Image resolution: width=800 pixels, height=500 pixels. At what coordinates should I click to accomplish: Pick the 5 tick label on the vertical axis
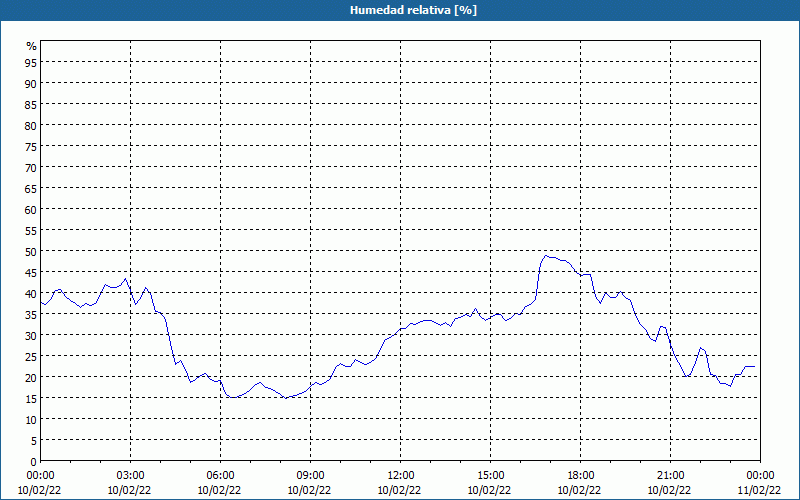tap(34, 441)
